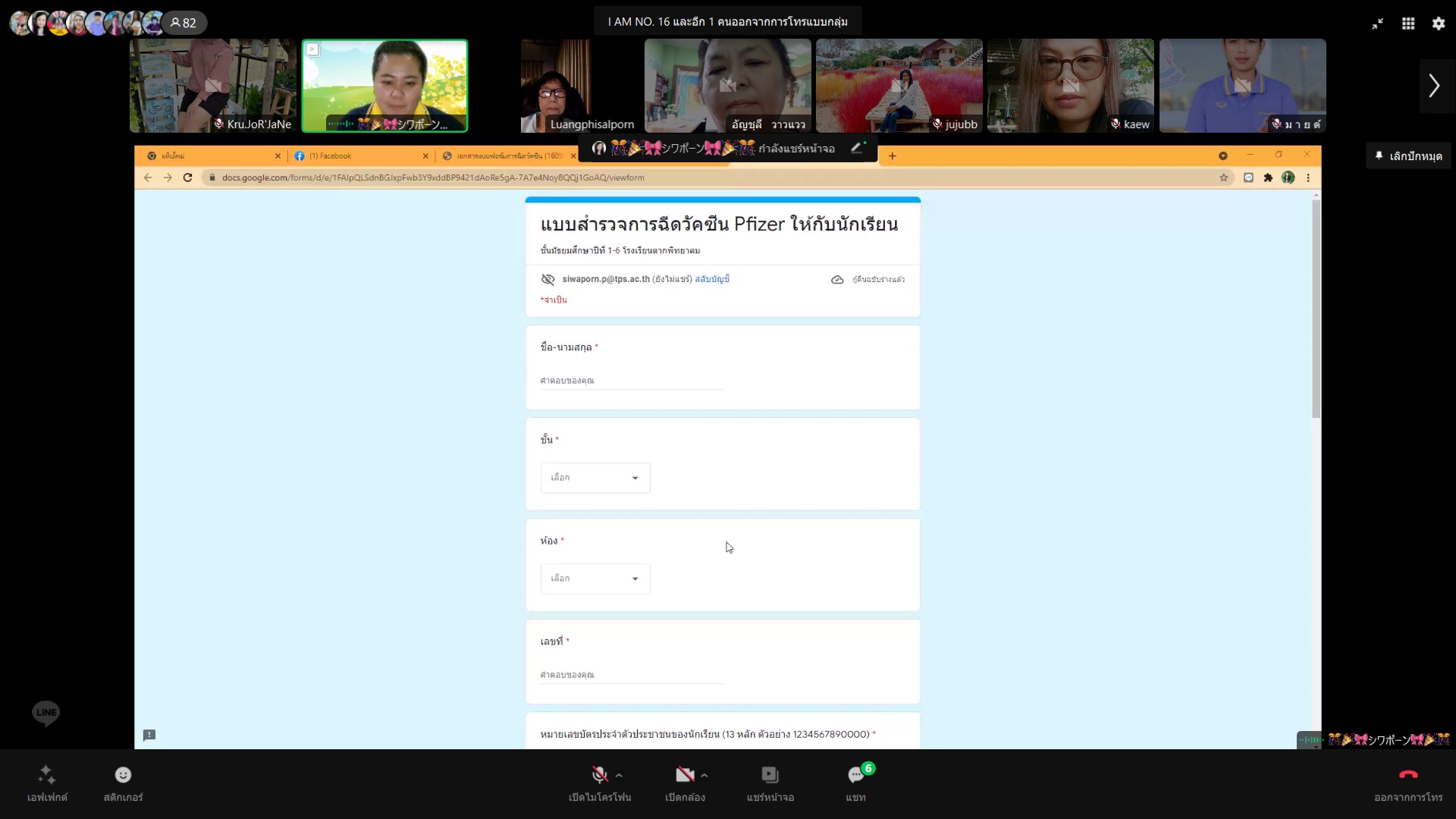Reload the page

(x=187, y=177)
